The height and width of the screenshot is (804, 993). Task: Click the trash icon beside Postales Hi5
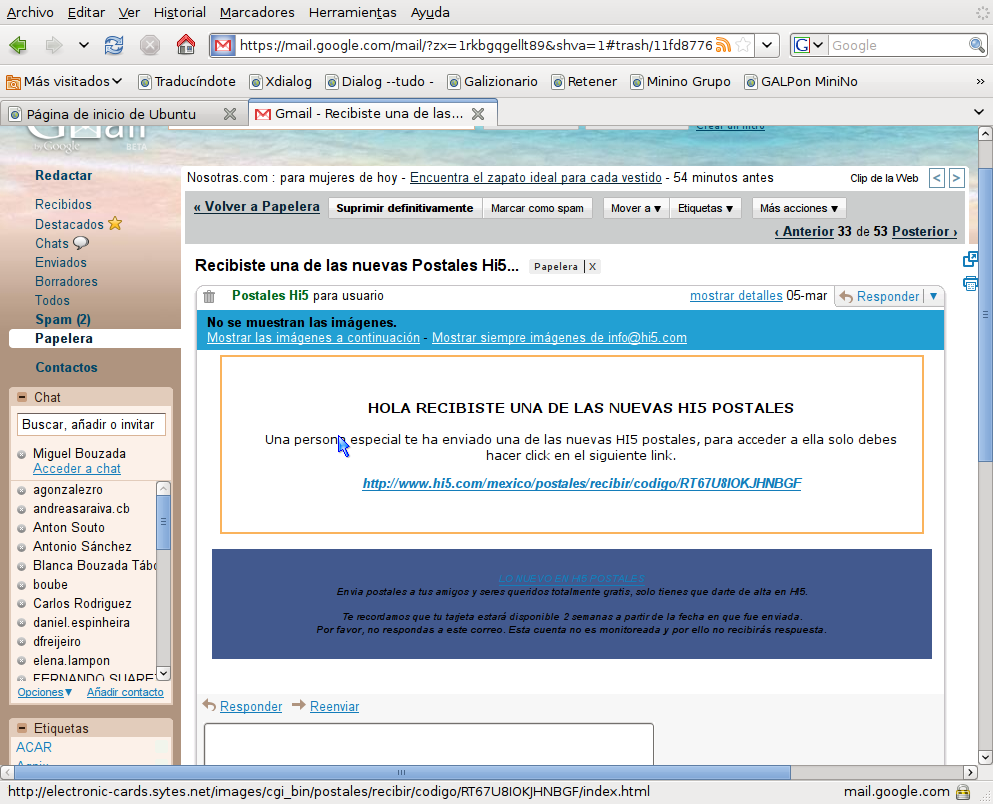pyautogui.click(x=209, y=296)
